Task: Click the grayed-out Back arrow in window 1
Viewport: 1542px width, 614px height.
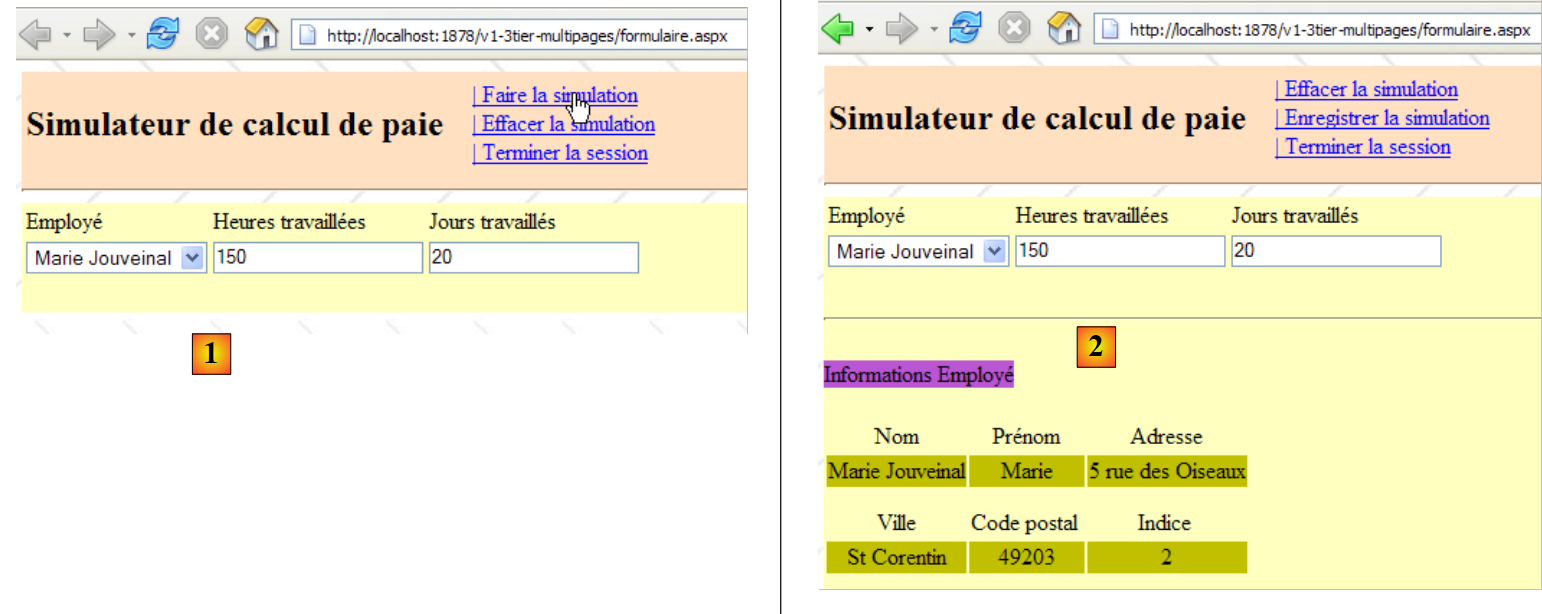Action: (x=36, y=35)
